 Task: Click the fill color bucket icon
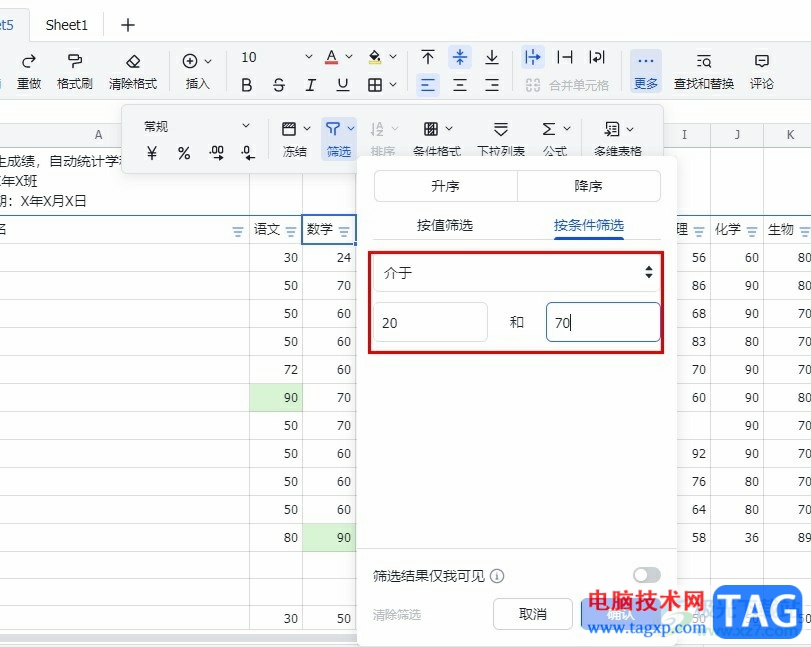click(x=375, y=56)
